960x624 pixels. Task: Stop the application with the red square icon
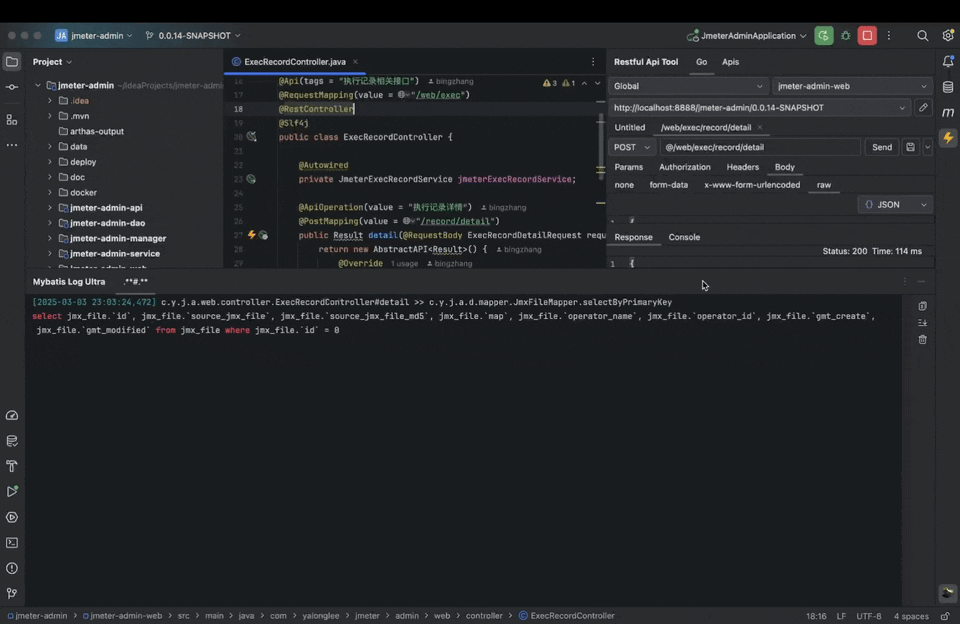(x=866, y=35)
